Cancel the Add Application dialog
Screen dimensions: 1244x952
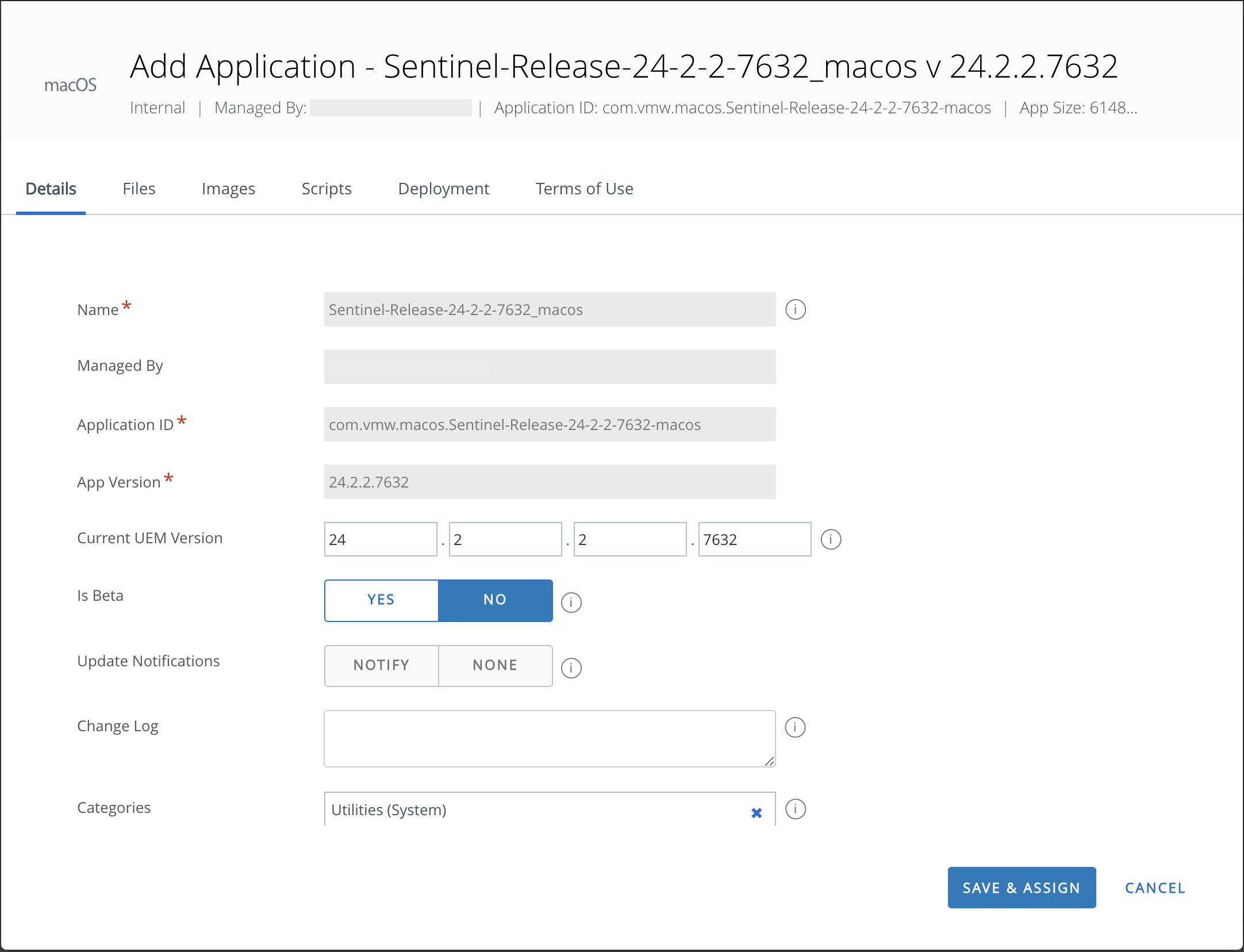pos(1155,888)
